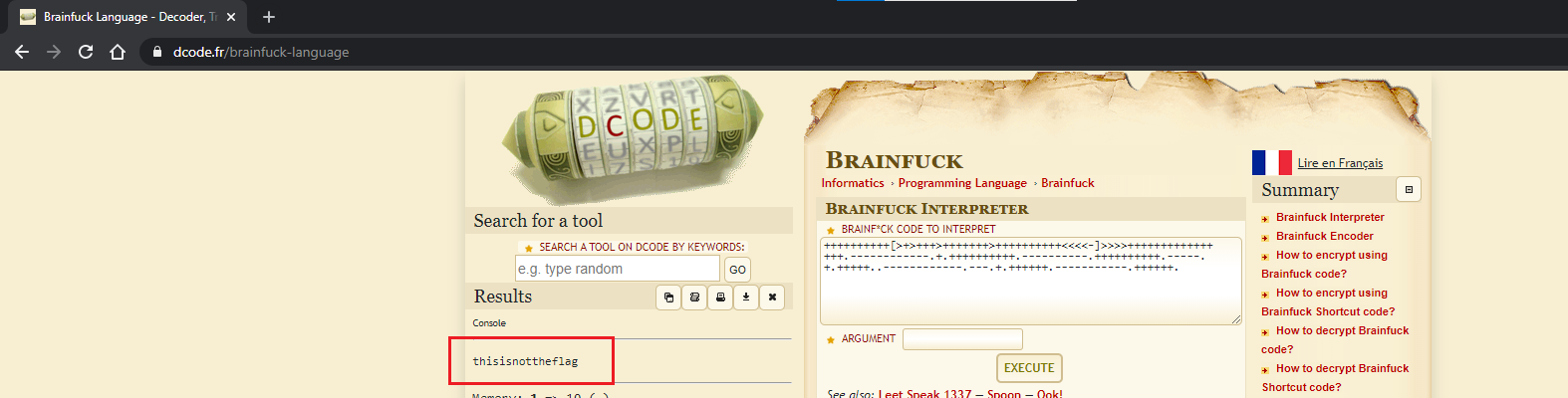The image size is (1568, 398).
Task: Reload the page
Action: (x=86, y=52)
